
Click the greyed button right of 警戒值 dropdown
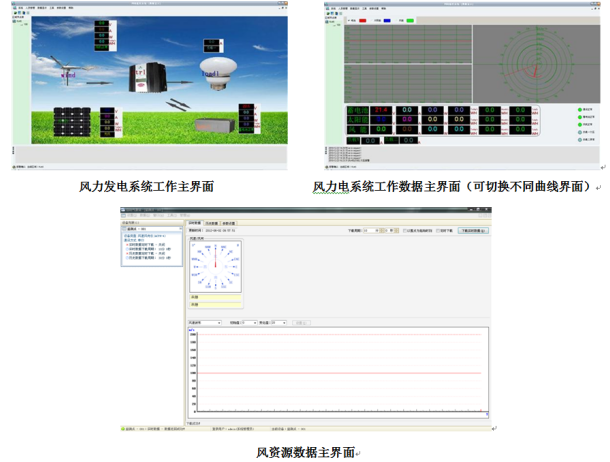(302, 323)
